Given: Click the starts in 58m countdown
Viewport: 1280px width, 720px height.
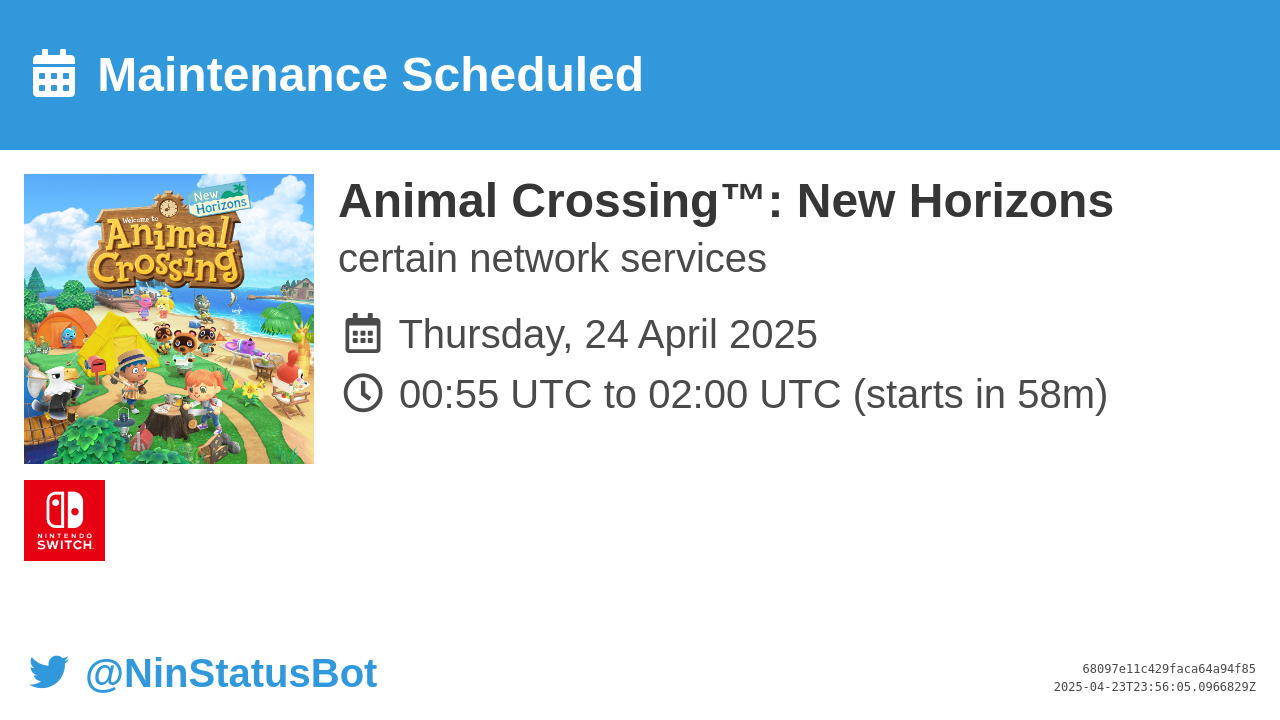Looking at the screenshot, I should tap(980, 394).
